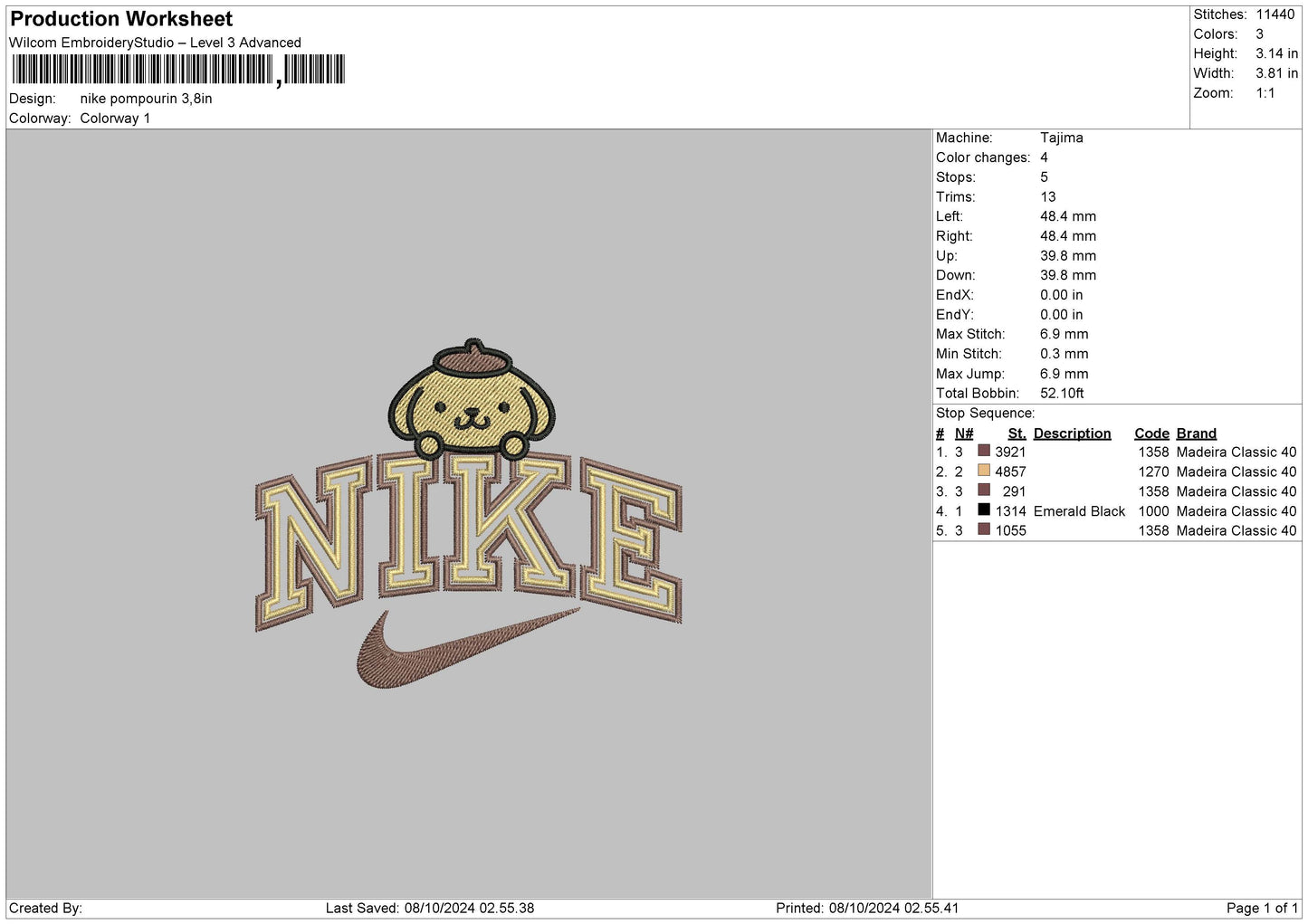Click the Trims value 13
The width and height of the screenshot is (1308, 924).
click(x=1048, y=196)
